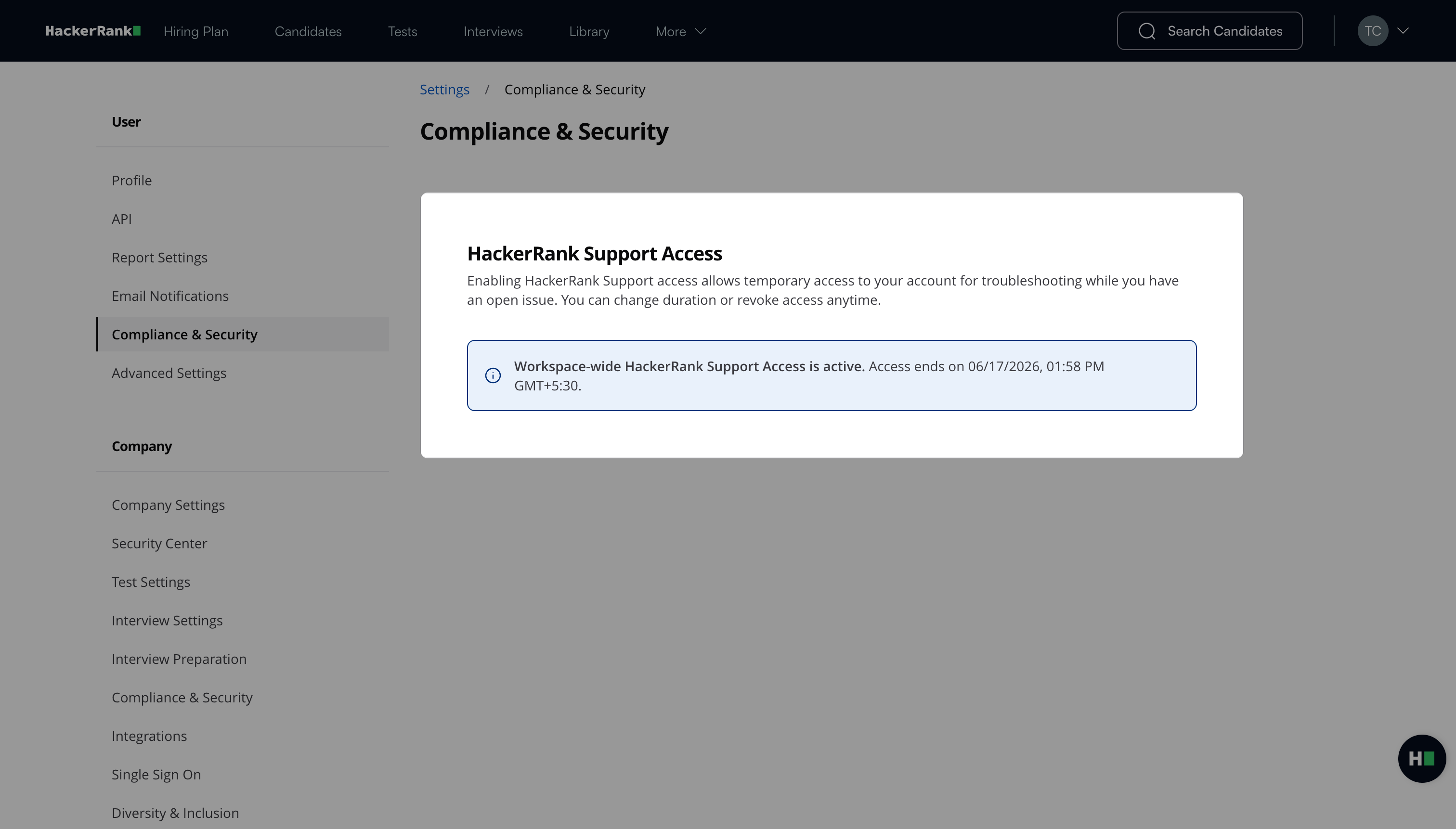1456x829 pixels.
Task: Select API in the User sidebar
Action: click(122, 219)
